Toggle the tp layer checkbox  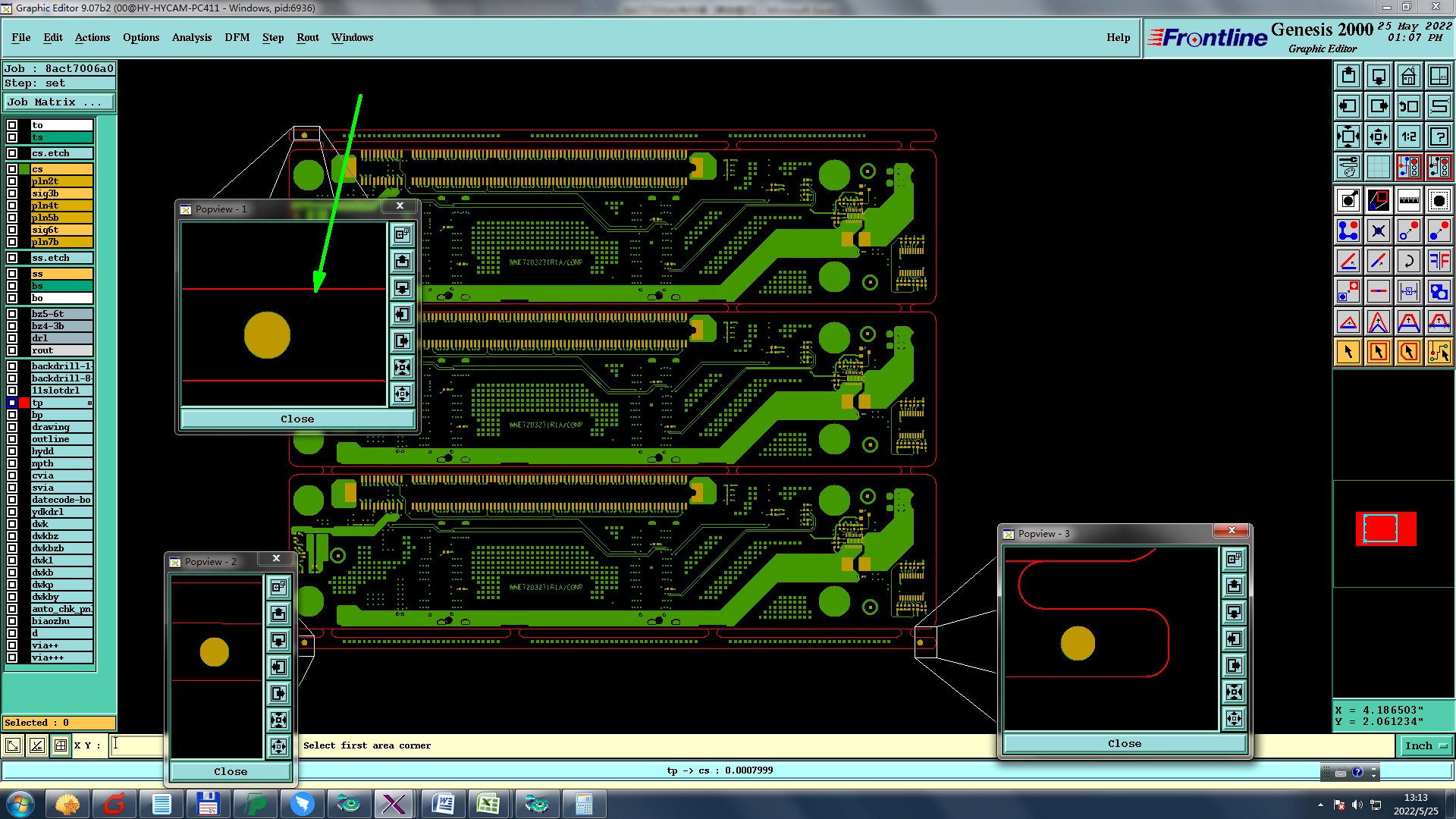12,403
